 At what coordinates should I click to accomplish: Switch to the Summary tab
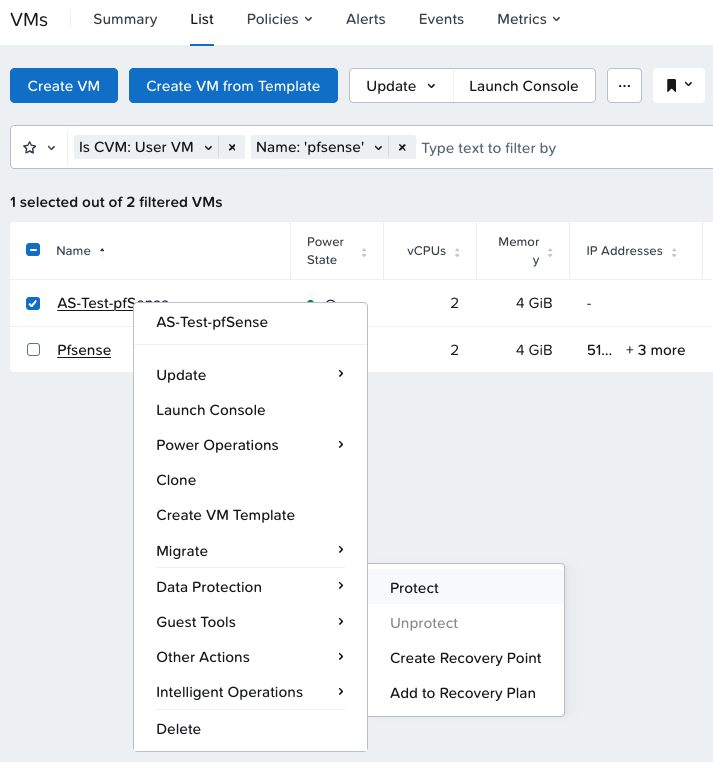pyautogui.click(x=125, y=19)
